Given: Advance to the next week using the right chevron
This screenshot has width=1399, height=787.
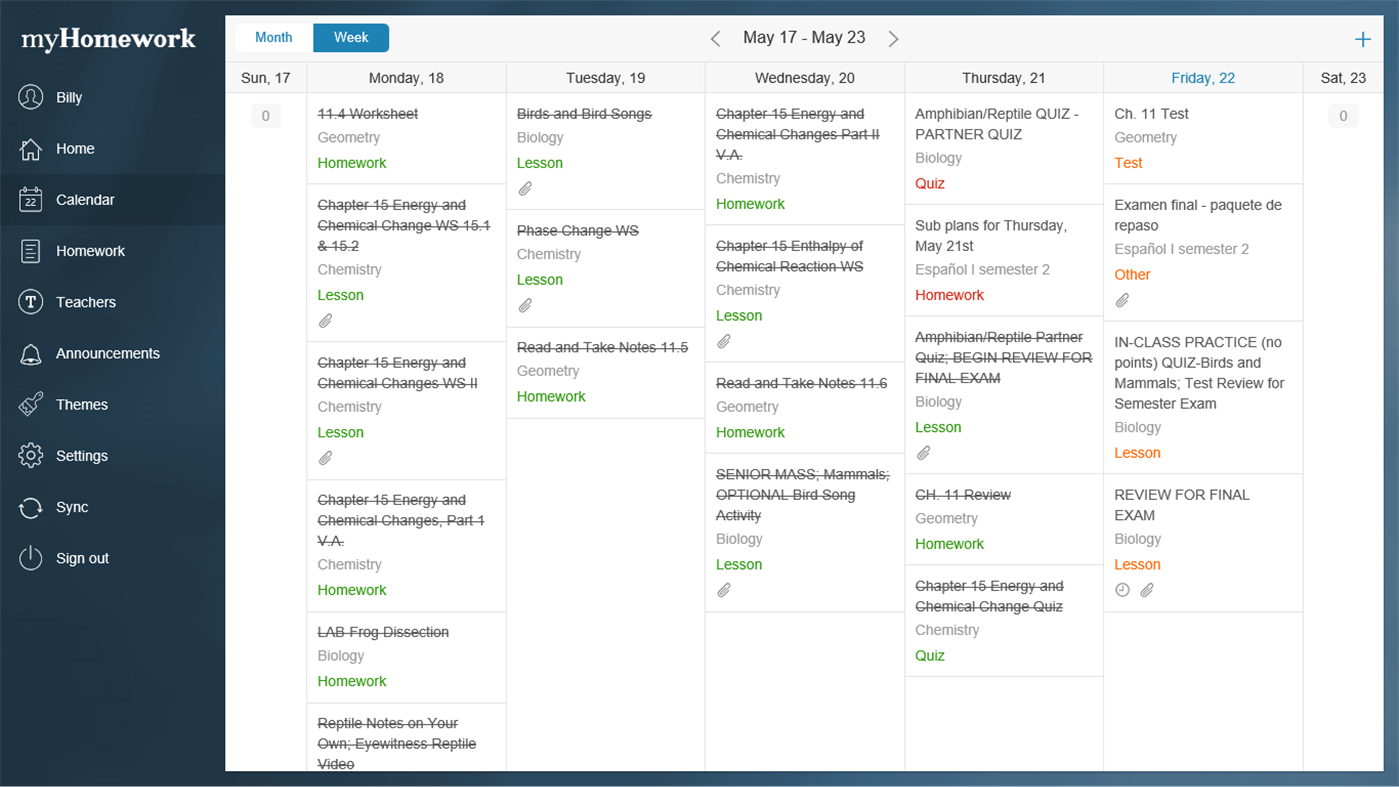Looking at the screenshot, I should 893,38.
